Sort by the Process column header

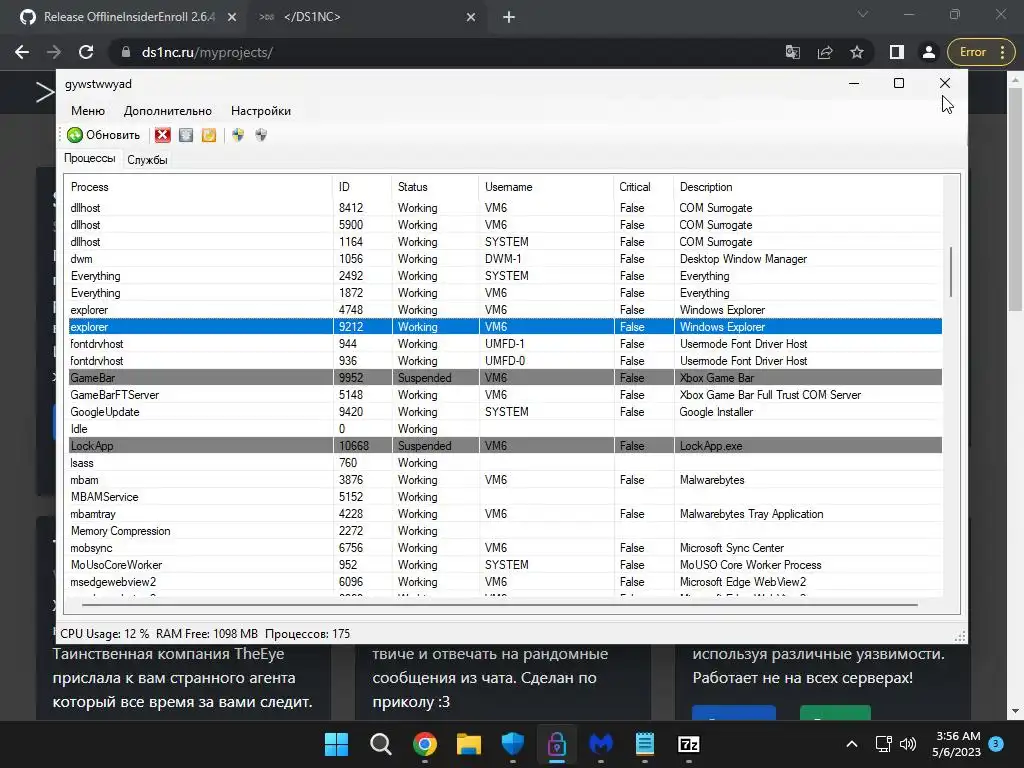tap(201, 187)
